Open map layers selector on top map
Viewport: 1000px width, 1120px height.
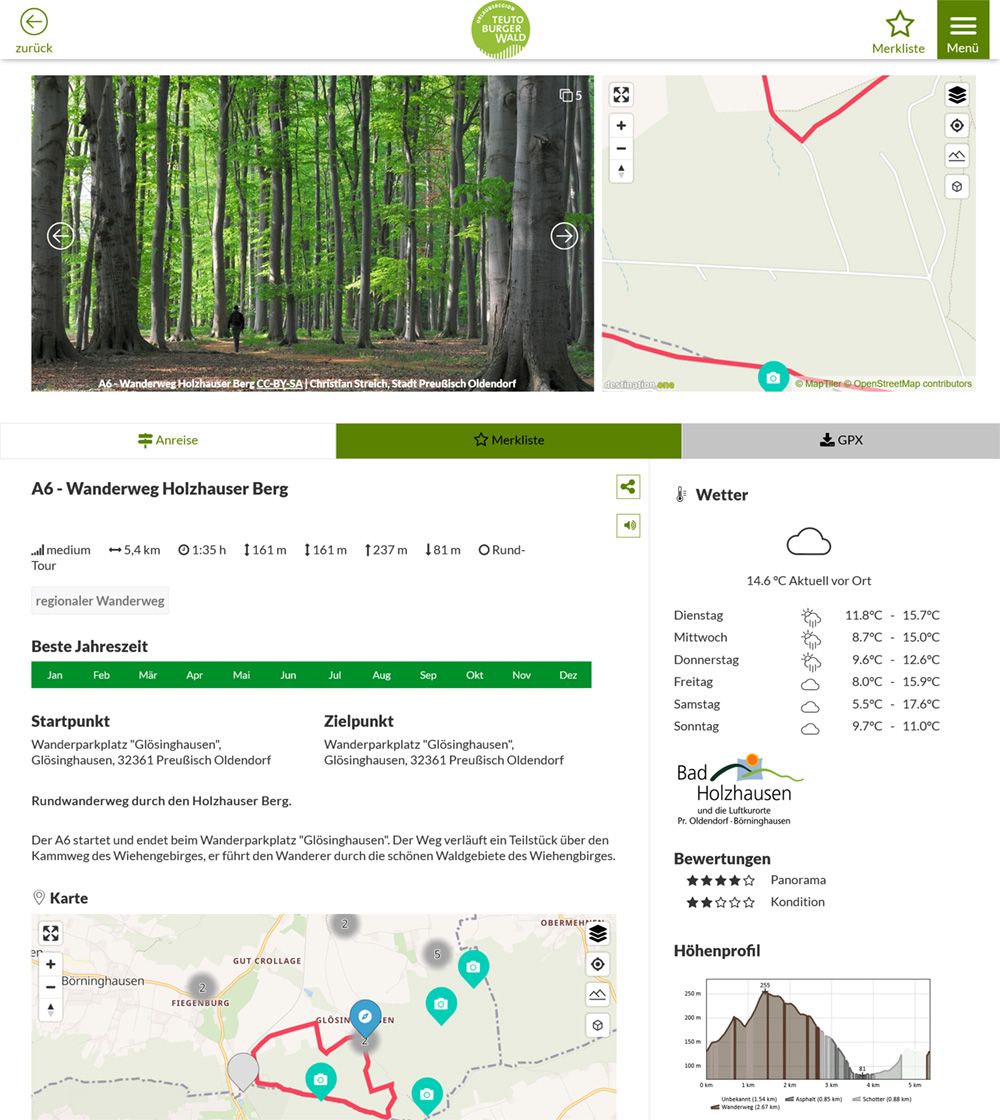957,95
